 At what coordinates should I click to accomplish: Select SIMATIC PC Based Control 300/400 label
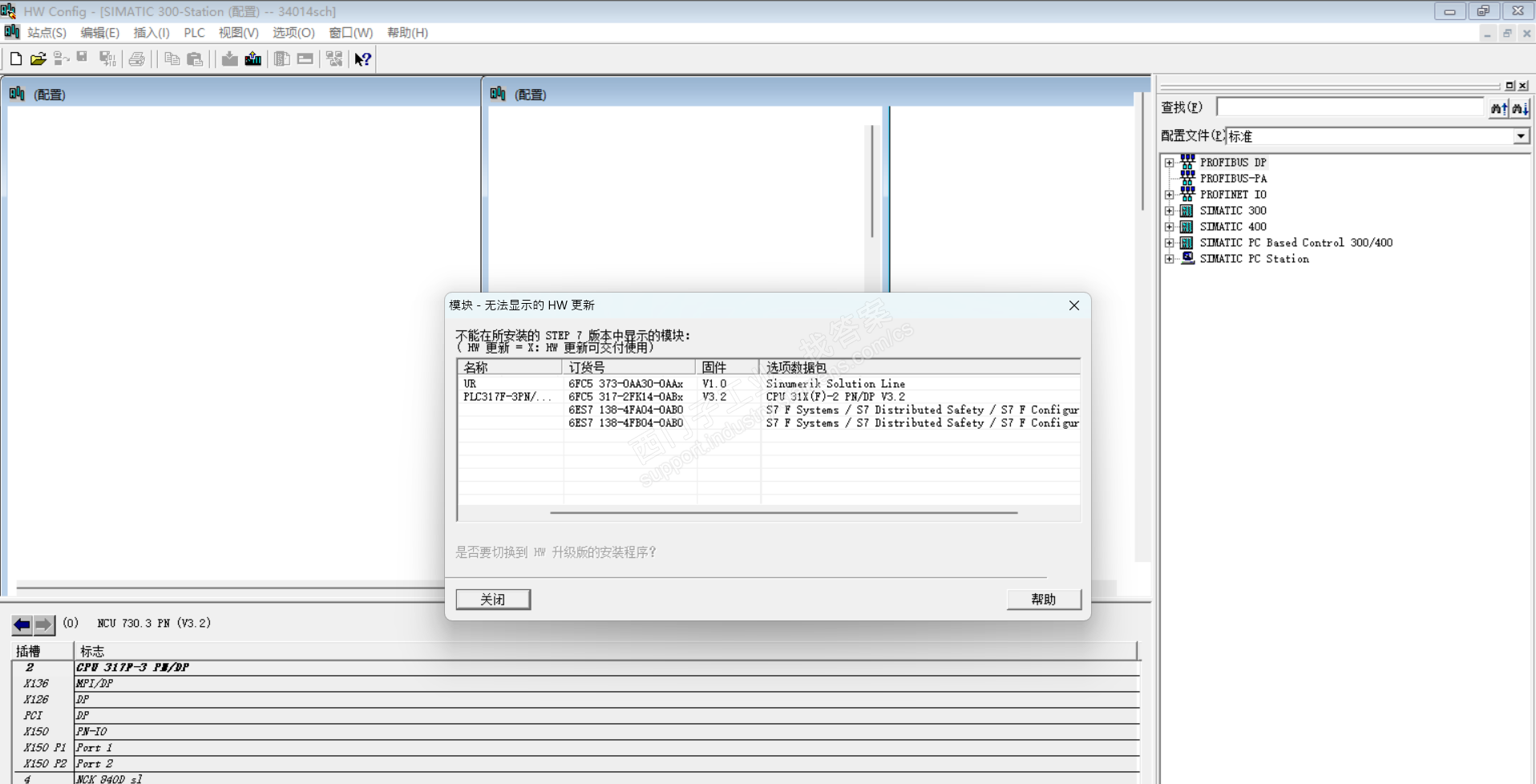(x=1295, y=243)
